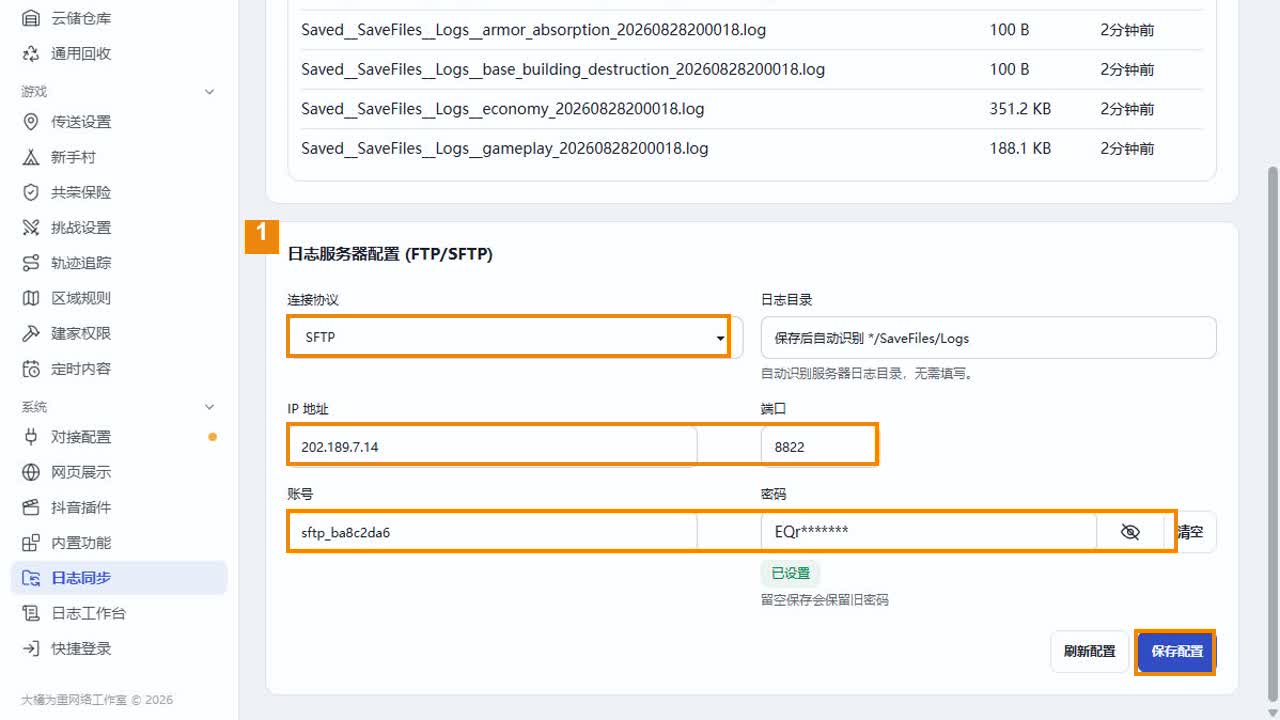This screenshot has width=1280, height=720.
Task: Click the 日志工作台 list icon
Action: pyautogui.click(x=31, y=613)
